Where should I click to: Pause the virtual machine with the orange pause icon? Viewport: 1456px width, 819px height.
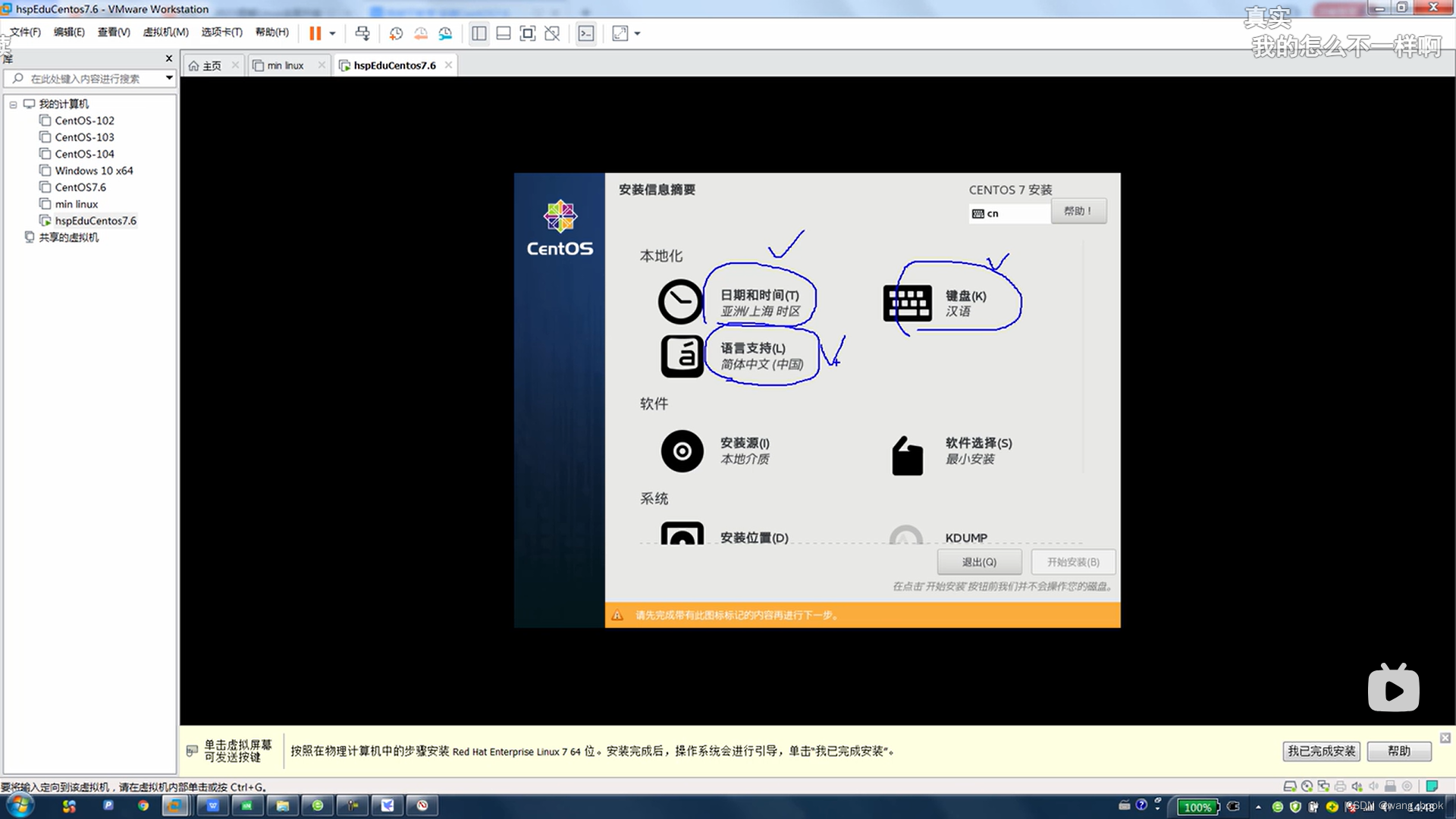pos(315,33)
